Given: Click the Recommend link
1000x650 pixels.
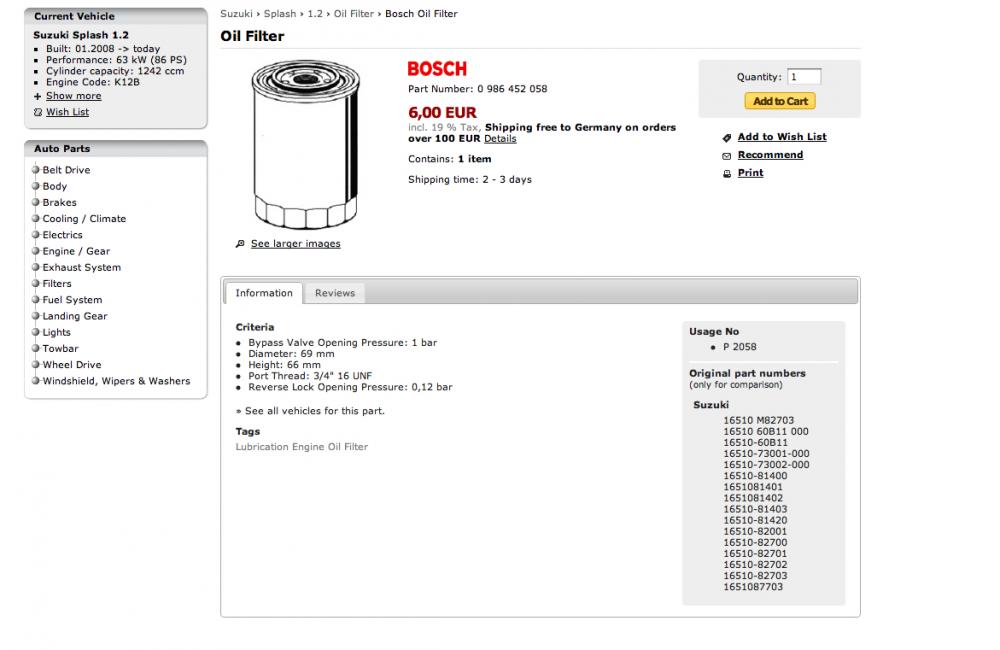Looking at the screenshot, I should point(770,154).
